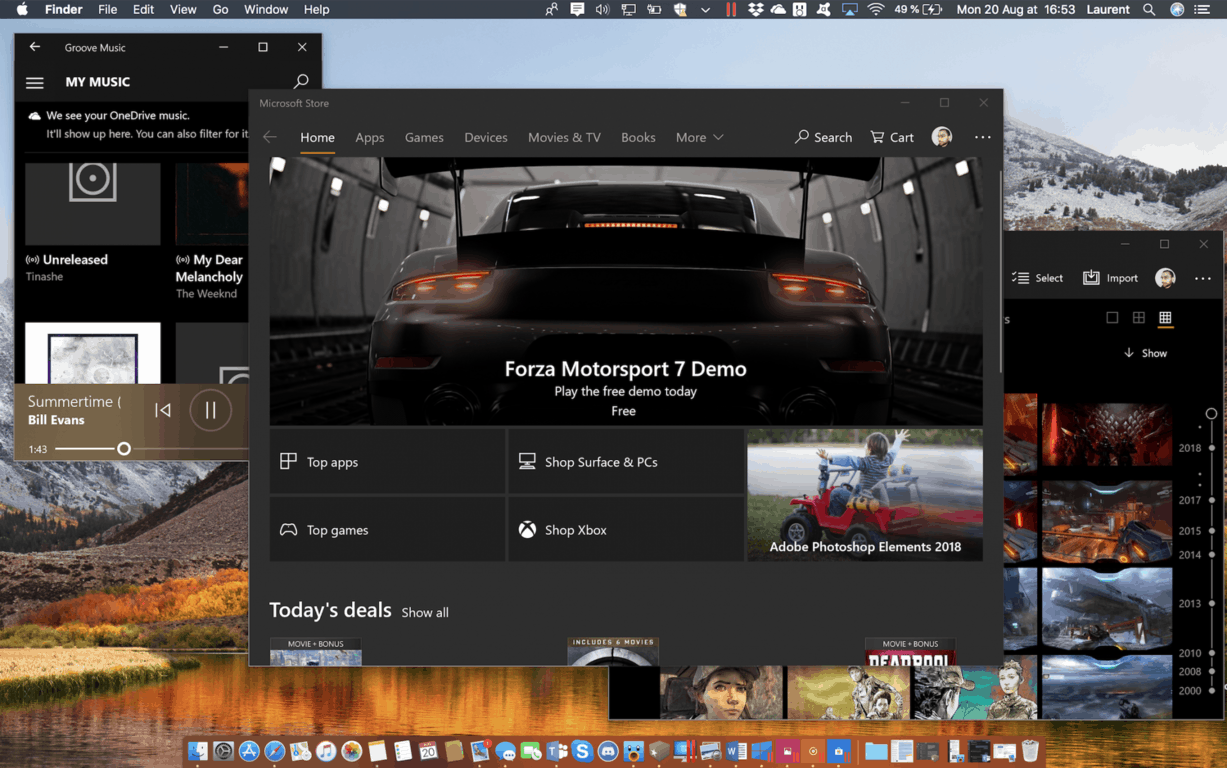Go back in Groove Music window
1227x768 pixels.
[x=35, y=47]
